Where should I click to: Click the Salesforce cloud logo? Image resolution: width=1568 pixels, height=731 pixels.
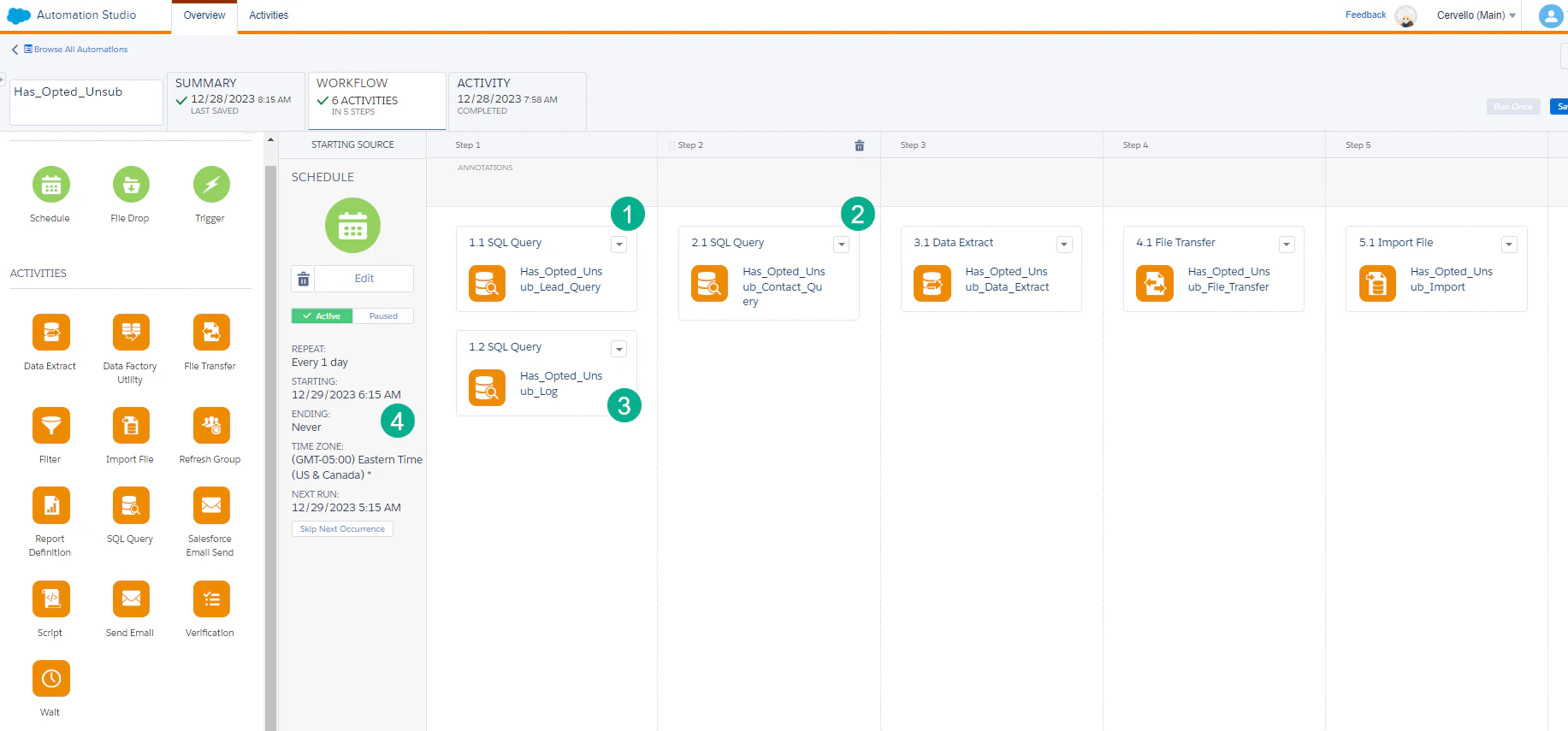pyautogui.click(x=19, y=15)
